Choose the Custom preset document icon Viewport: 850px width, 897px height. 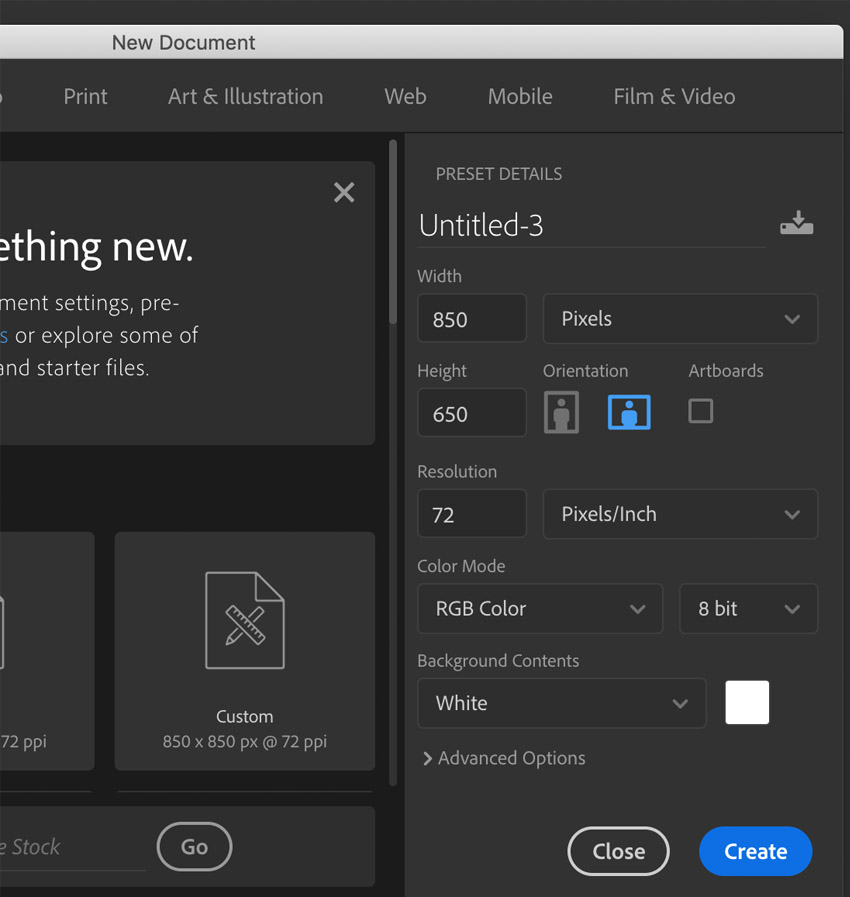point(245,620)
